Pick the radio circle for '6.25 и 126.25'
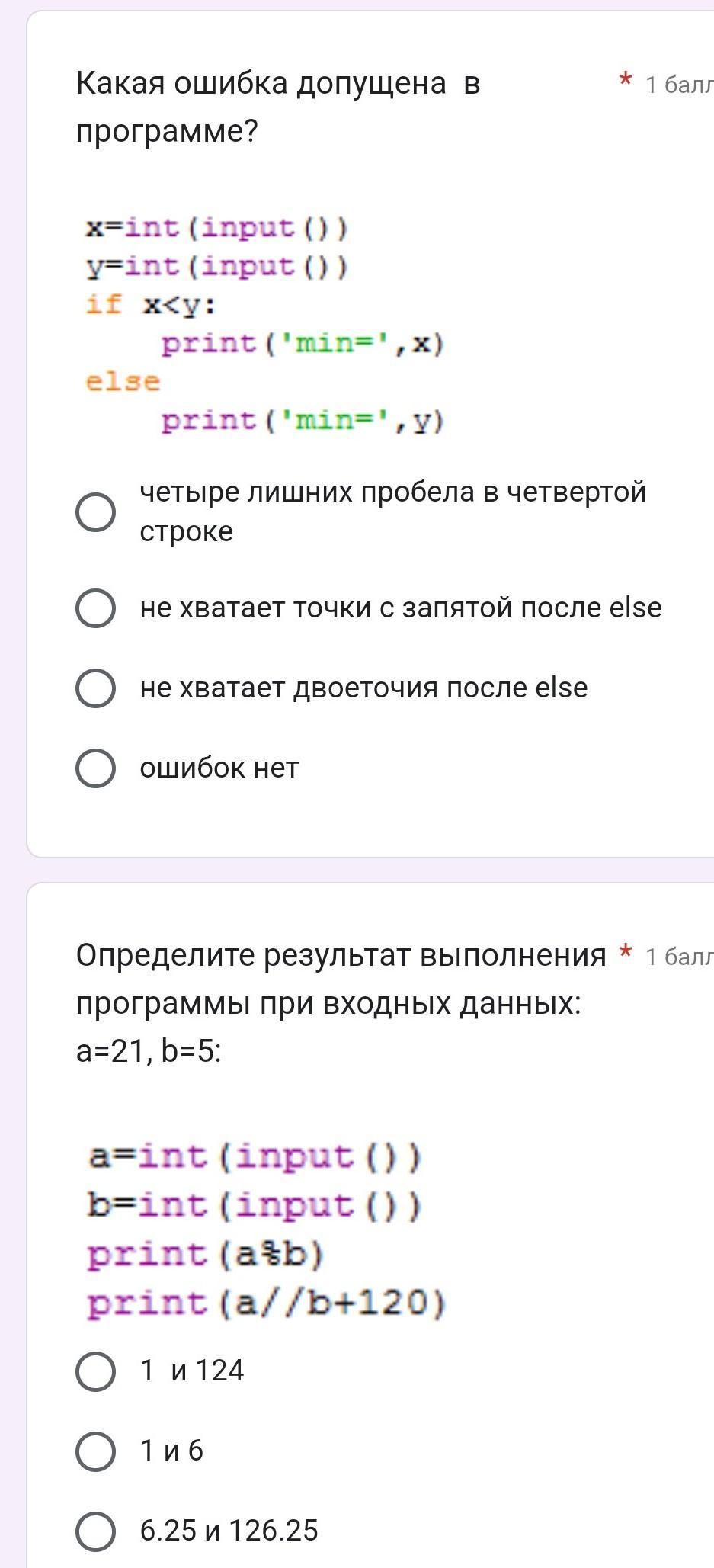The image size is (714, 1568). point(96,1531)
